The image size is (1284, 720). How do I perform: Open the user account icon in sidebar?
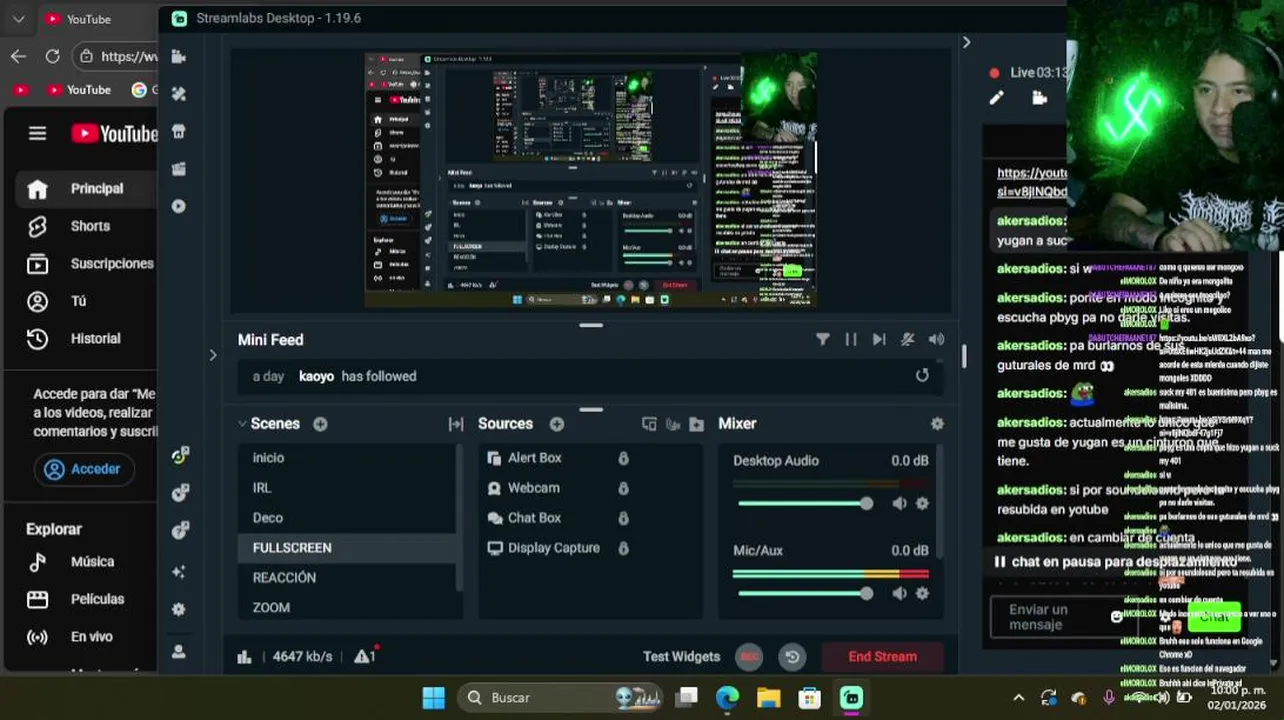point(179,651)
